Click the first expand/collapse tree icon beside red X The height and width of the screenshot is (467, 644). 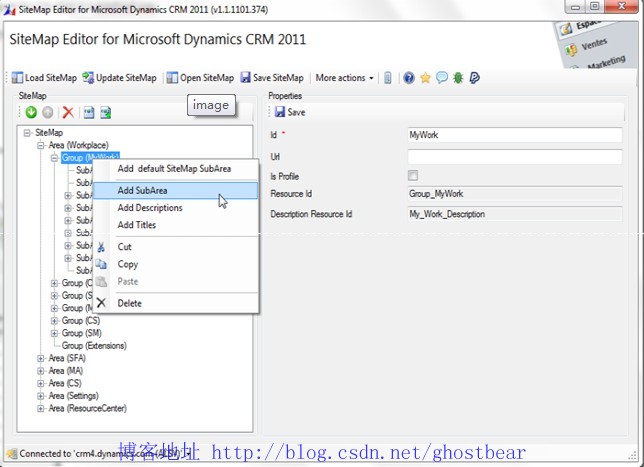tap(89, 112)
